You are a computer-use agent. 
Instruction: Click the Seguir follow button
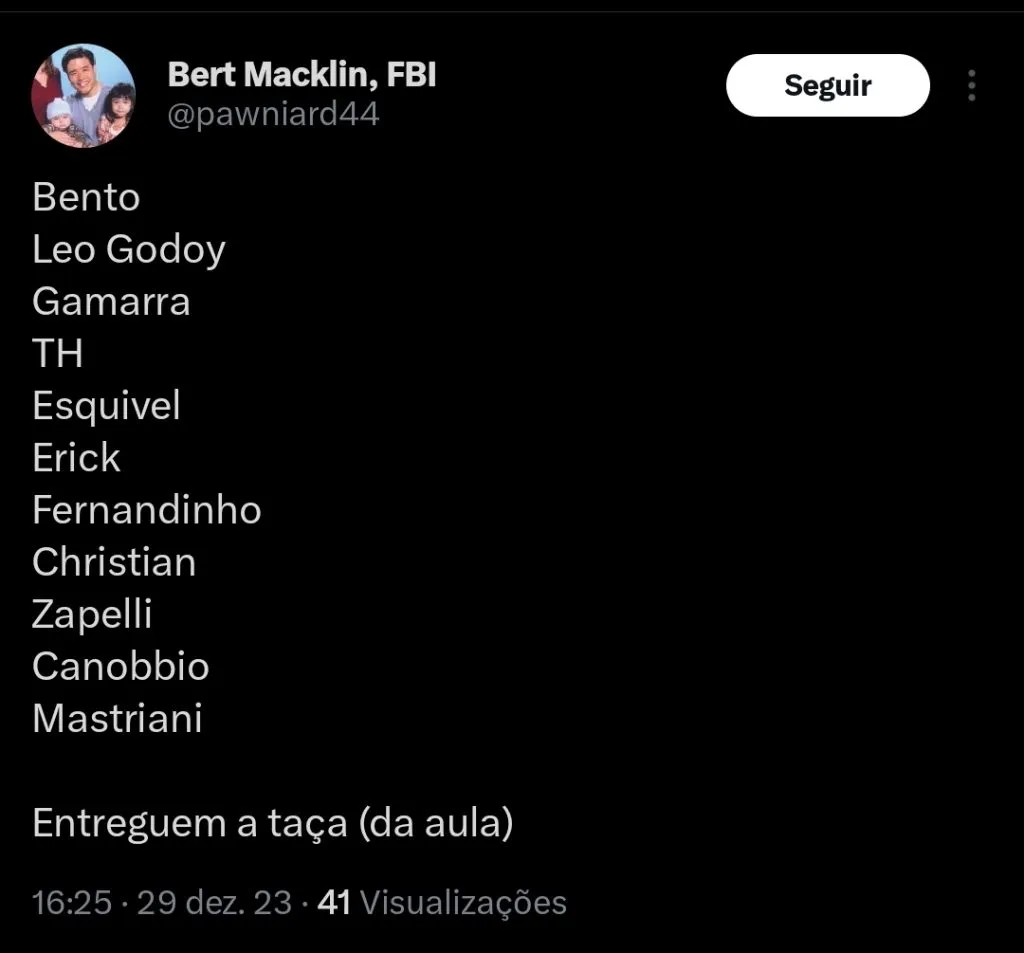coord(827,86)
